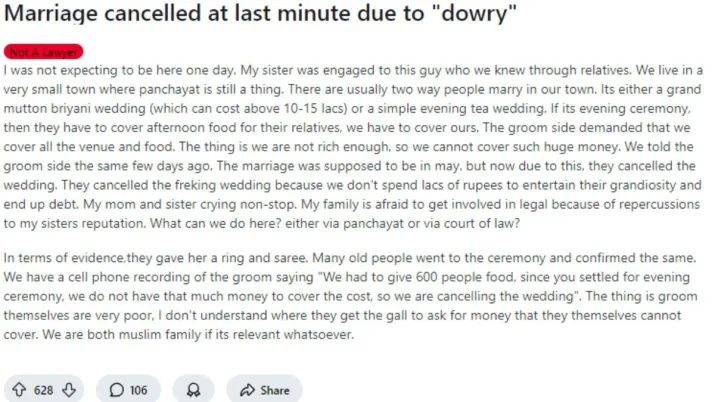Click the Share arrow icon

(x=245, y=390)
